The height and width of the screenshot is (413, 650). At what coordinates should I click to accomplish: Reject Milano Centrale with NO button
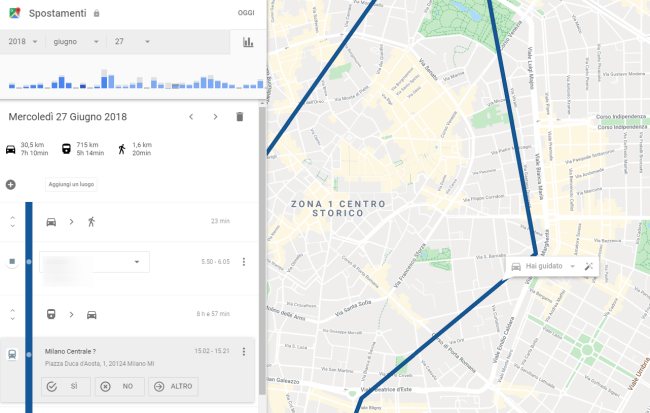120,386
